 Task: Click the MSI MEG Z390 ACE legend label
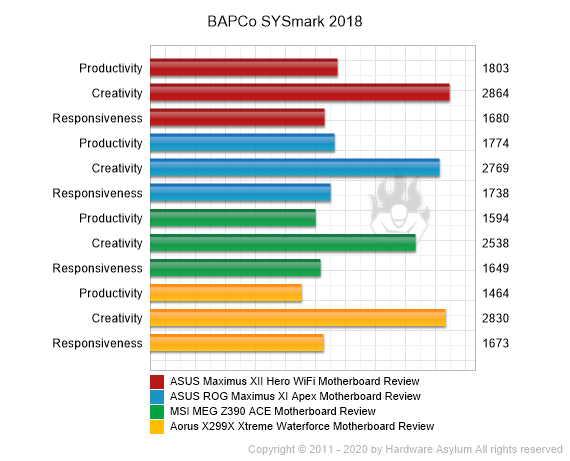tap(273, 411)
